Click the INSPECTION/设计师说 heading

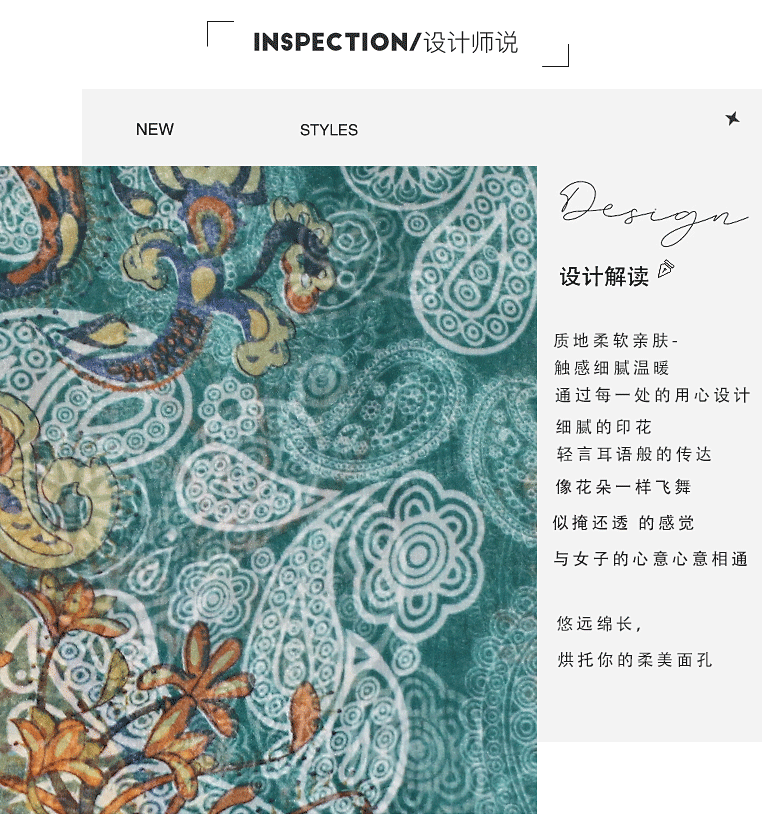tap(385, 42)
